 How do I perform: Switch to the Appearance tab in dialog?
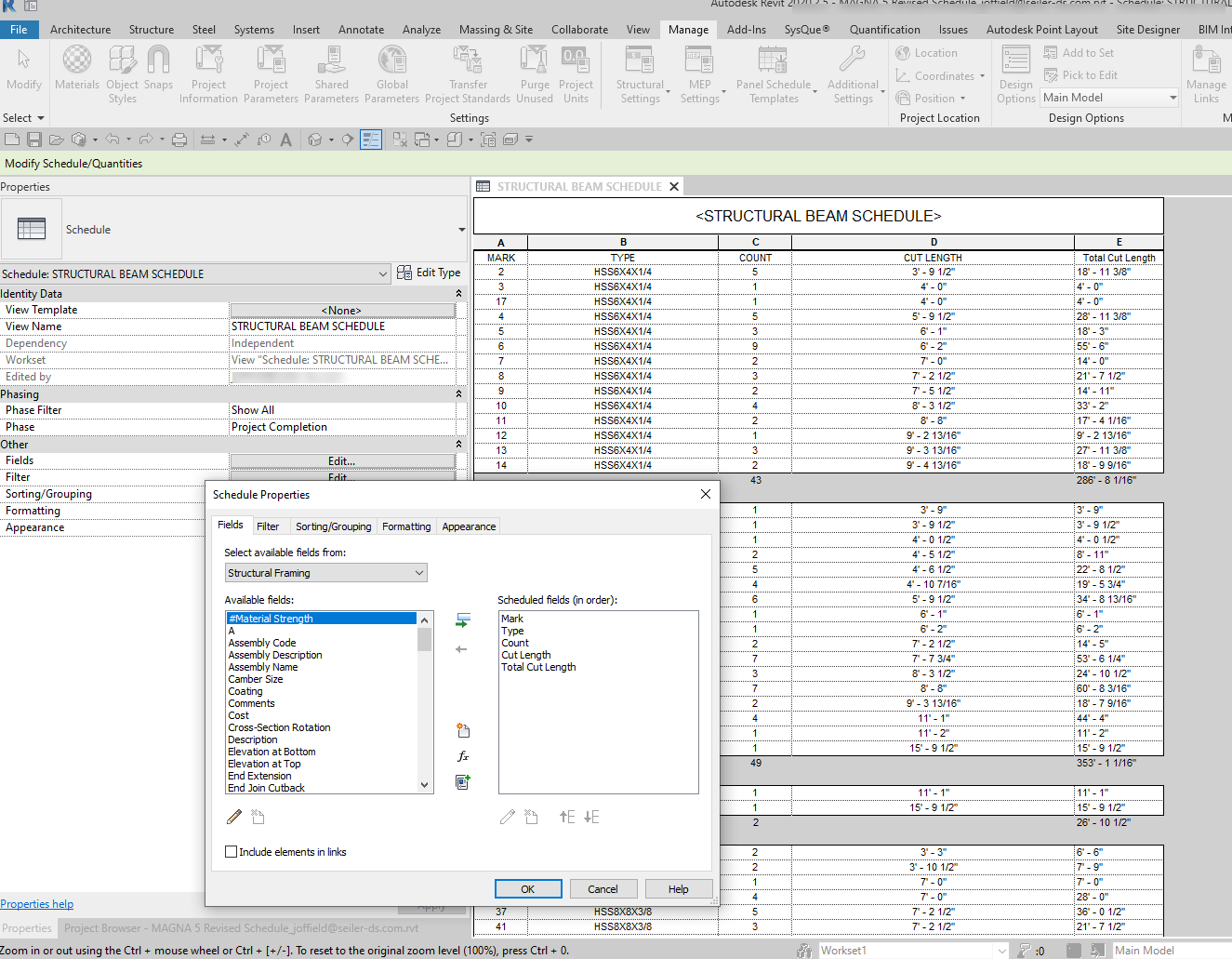click(x=469, y=526)
